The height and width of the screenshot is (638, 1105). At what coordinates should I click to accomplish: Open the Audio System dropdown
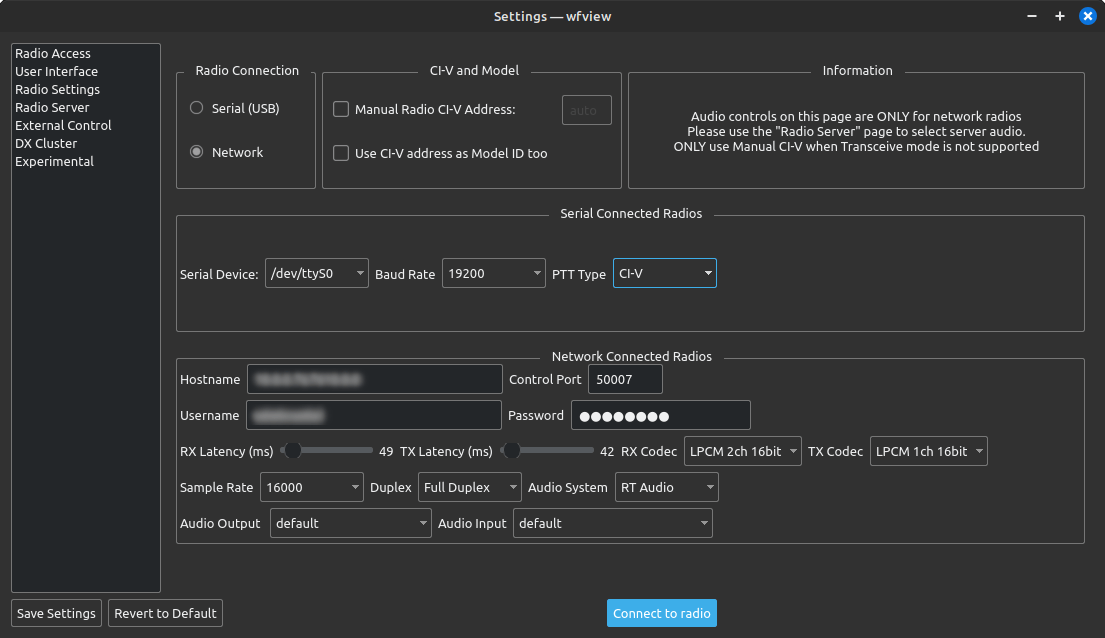(x=666, y=487)
